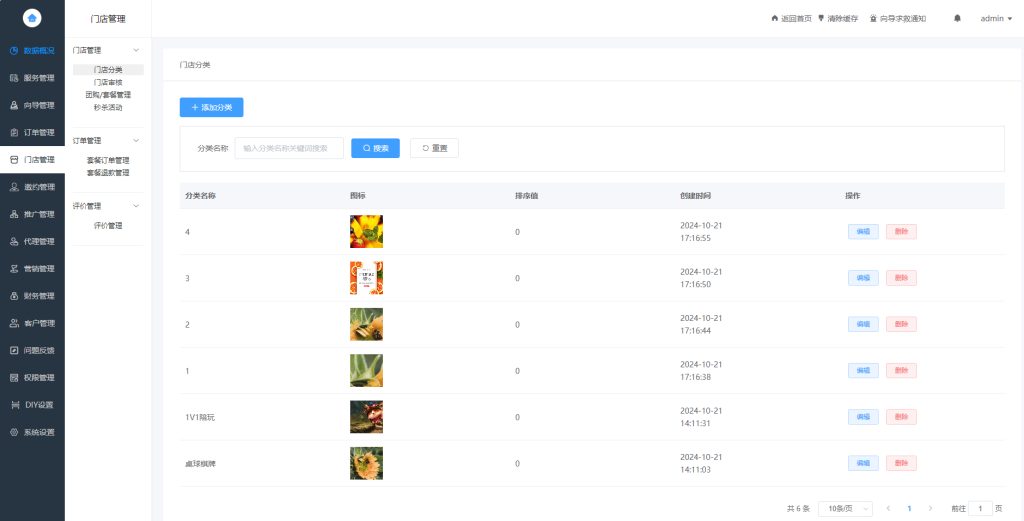The height and width of the screenshot is (521, 1024).
Task: Click the 添加分类 button
Action: click(x=211, y=107)
